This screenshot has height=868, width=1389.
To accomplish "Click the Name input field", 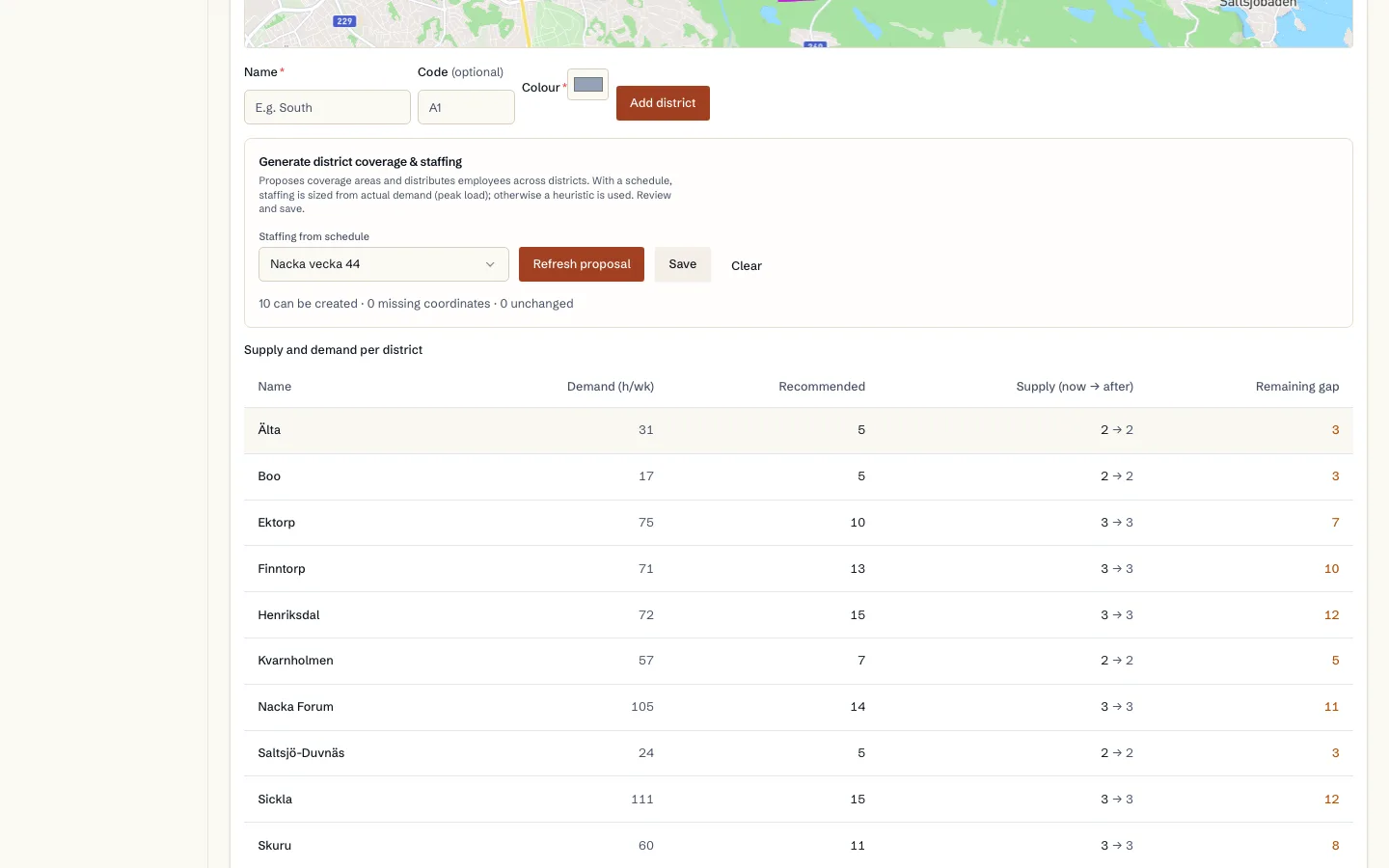I will pyautogui.click(x=327, y=107).
